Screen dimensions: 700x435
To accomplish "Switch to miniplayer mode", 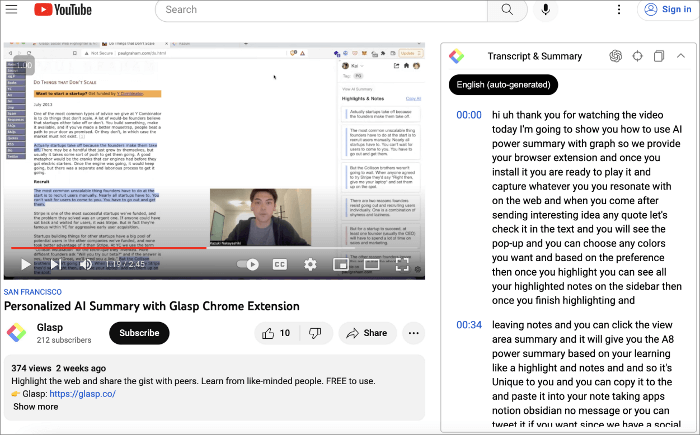I will point(341,264).
